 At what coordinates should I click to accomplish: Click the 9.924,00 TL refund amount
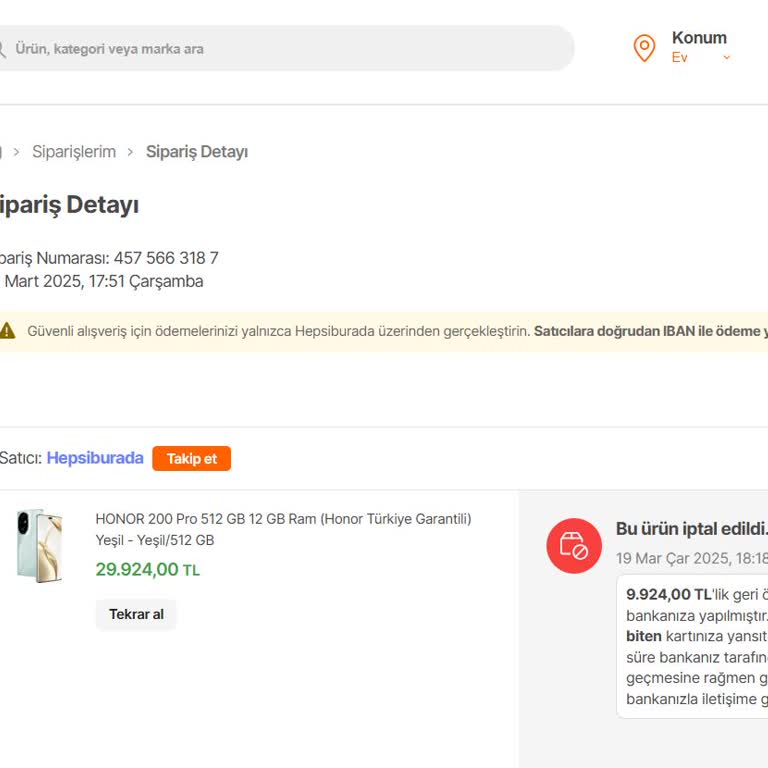[669, 594]
